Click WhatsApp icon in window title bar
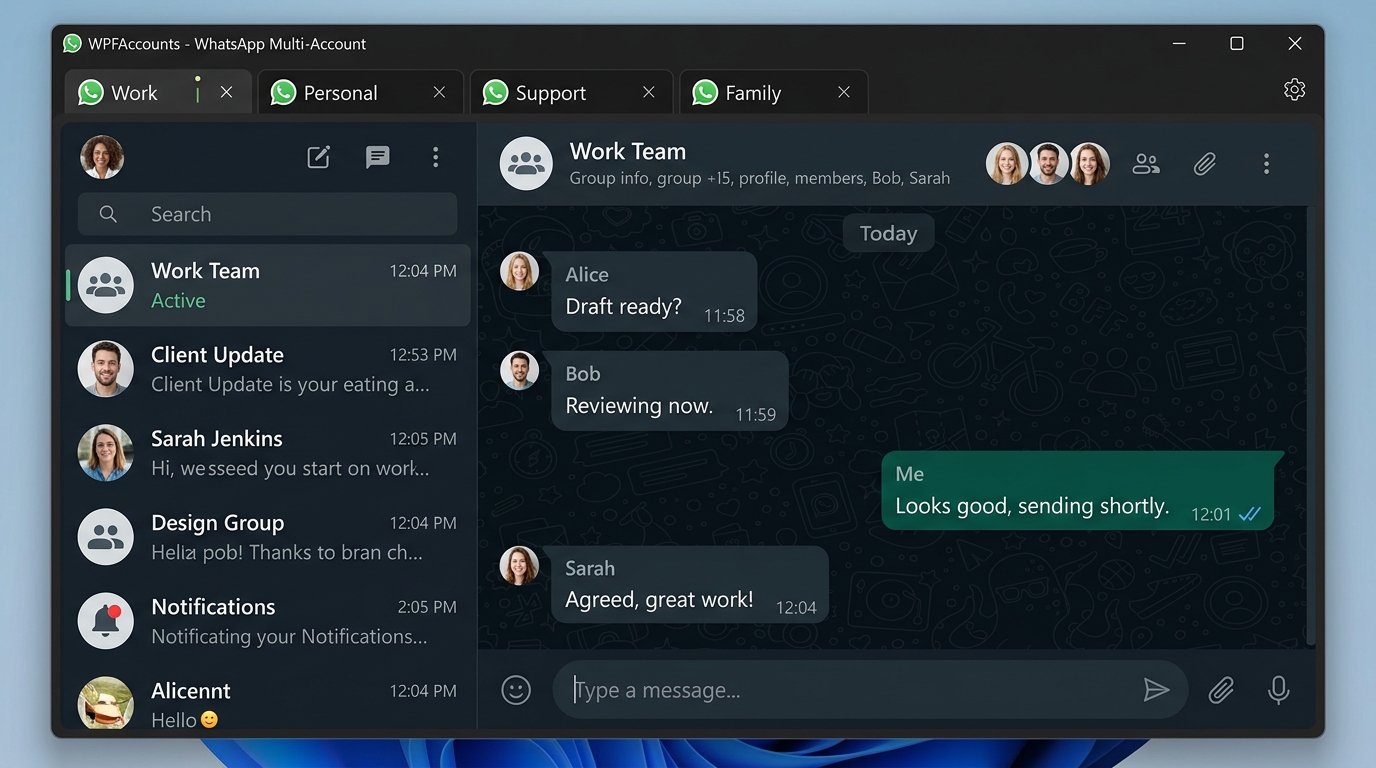The height and width of the screenshot is (768, 1376). point(72,43)
